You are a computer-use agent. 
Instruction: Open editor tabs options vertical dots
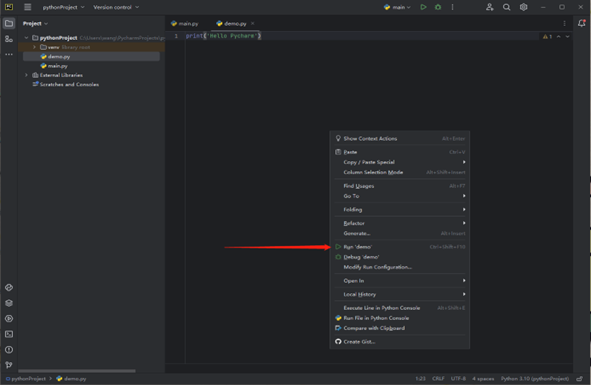[564, 23]
